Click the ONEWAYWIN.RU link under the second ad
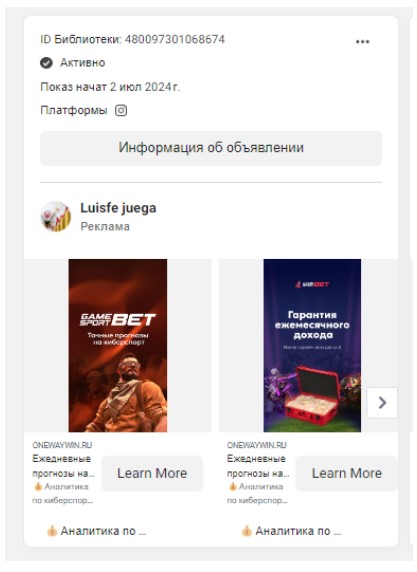This screenshot has height=572, width=417. coord(257,445)
